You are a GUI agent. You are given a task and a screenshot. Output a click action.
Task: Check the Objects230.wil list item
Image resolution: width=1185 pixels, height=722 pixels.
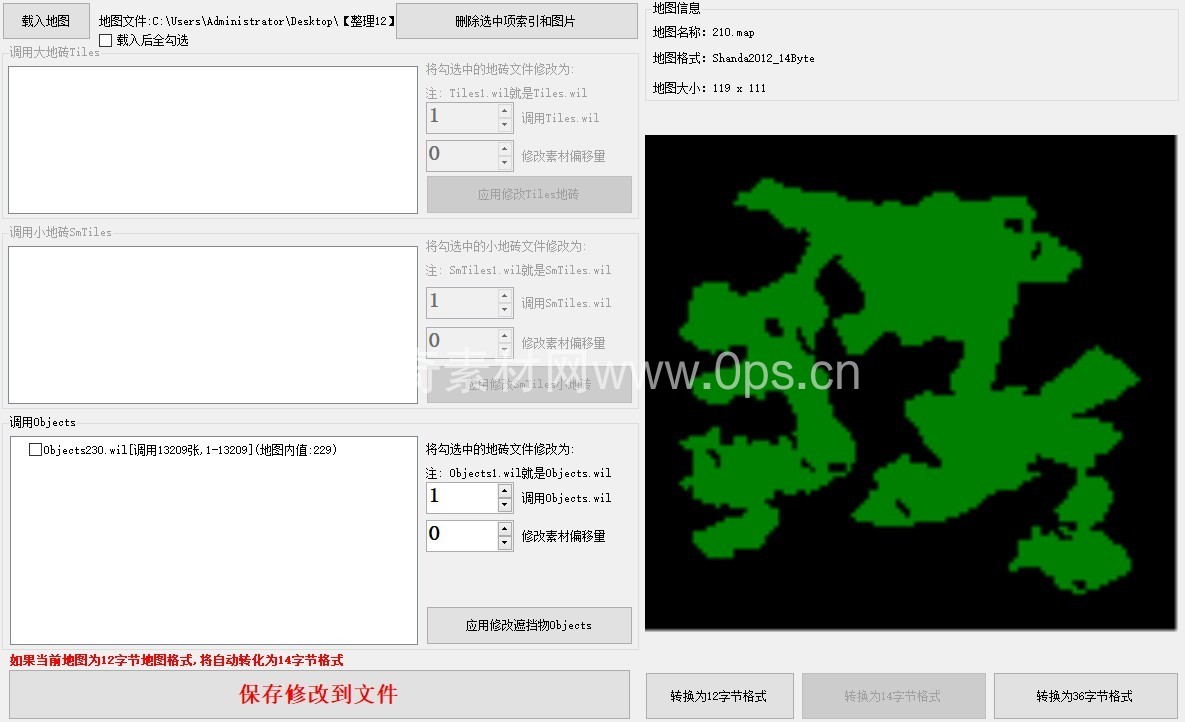click(36, 450)
